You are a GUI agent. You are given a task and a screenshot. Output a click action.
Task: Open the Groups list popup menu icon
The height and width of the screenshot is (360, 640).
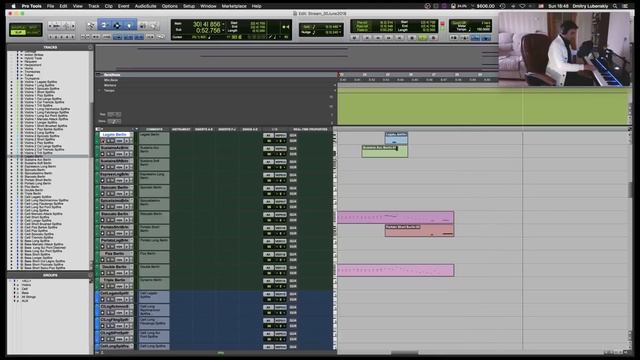click(x=90, y=275)
